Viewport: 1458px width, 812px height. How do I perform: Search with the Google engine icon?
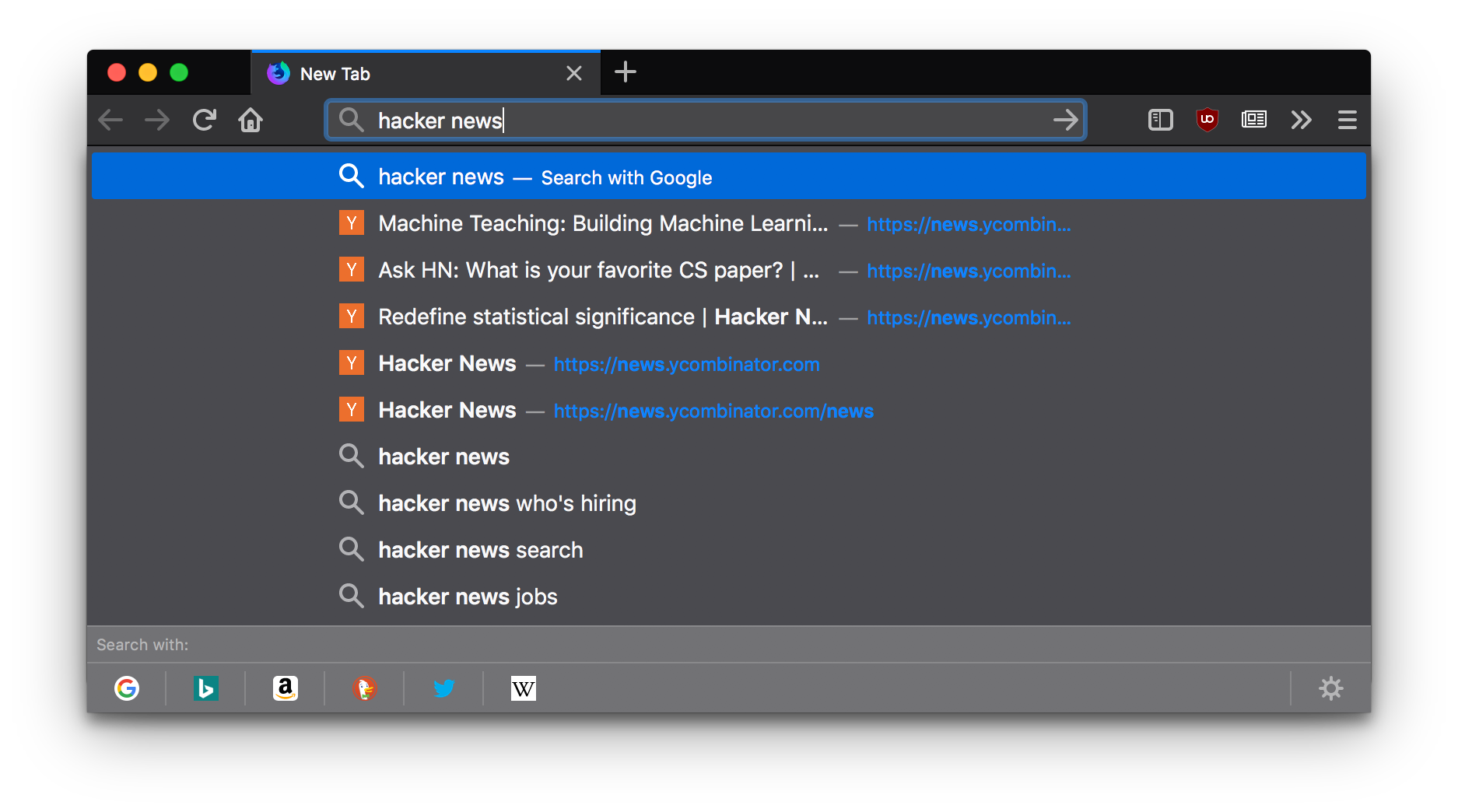click(127, 688)
